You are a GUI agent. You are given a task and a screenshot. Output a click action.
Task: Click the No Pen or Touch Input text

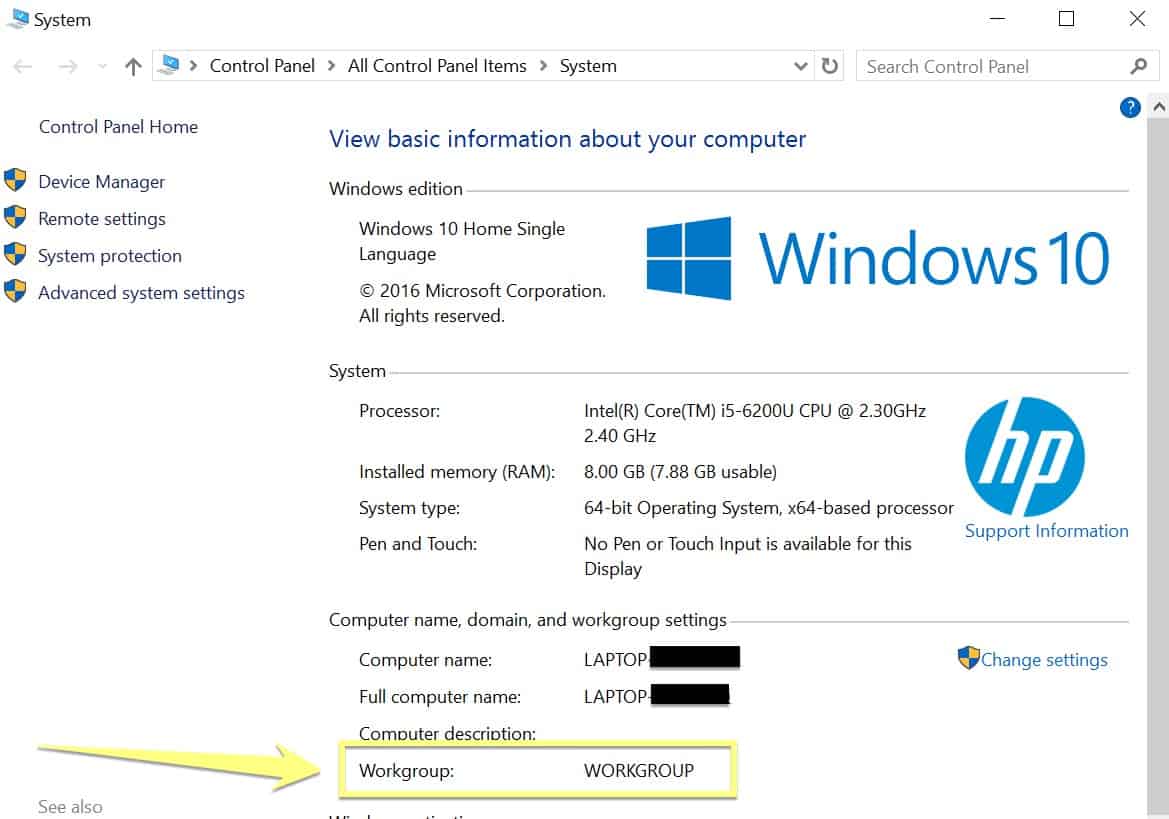(x=748, y=557)
